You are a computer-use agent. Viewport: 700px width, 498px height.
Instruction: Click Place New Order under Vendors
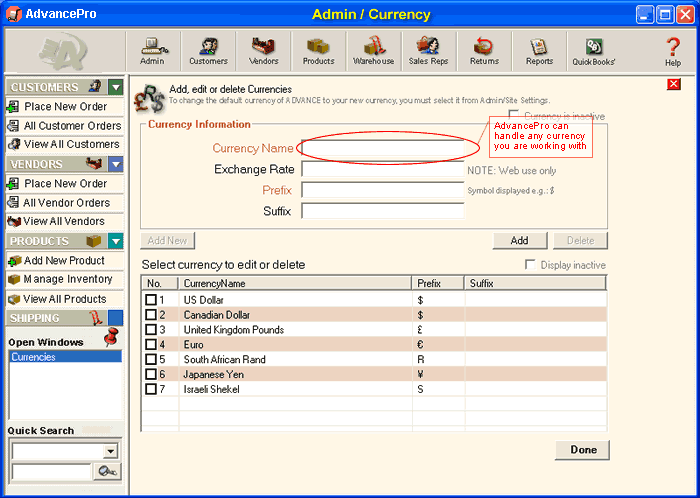point(65,183)
